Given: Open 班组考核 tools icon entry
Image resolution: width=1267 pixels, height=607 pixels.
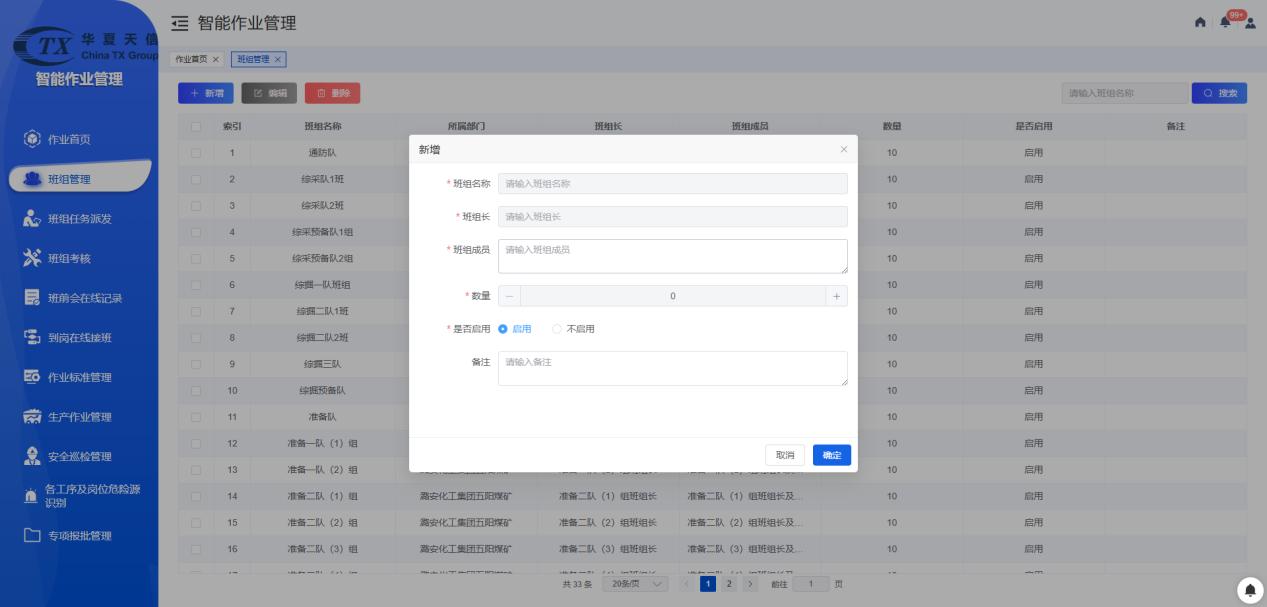Looking at the screenshot, I should 31,258.
